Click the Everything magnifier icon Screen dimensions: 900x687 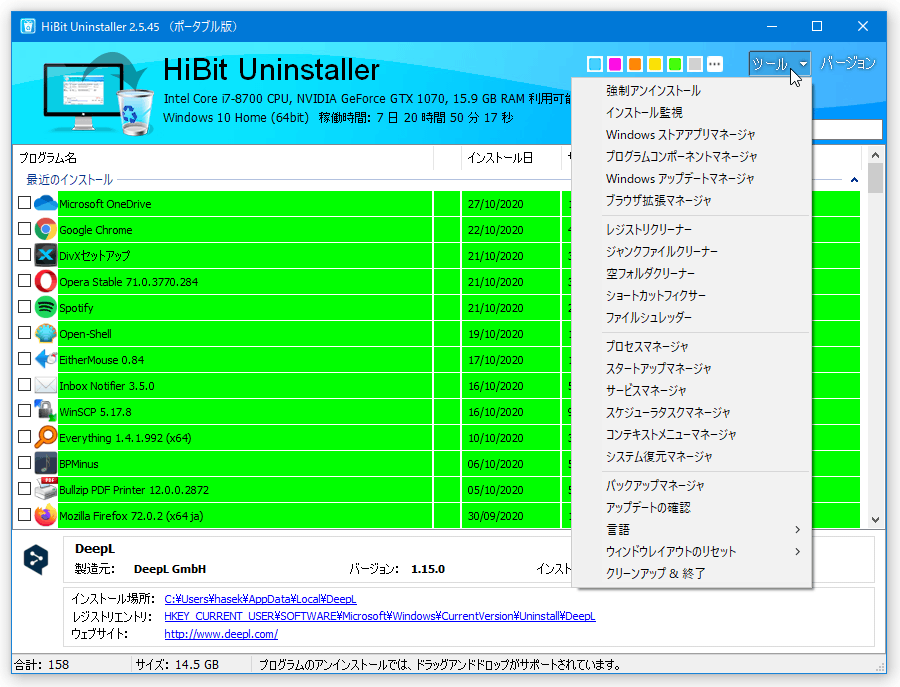45,437
